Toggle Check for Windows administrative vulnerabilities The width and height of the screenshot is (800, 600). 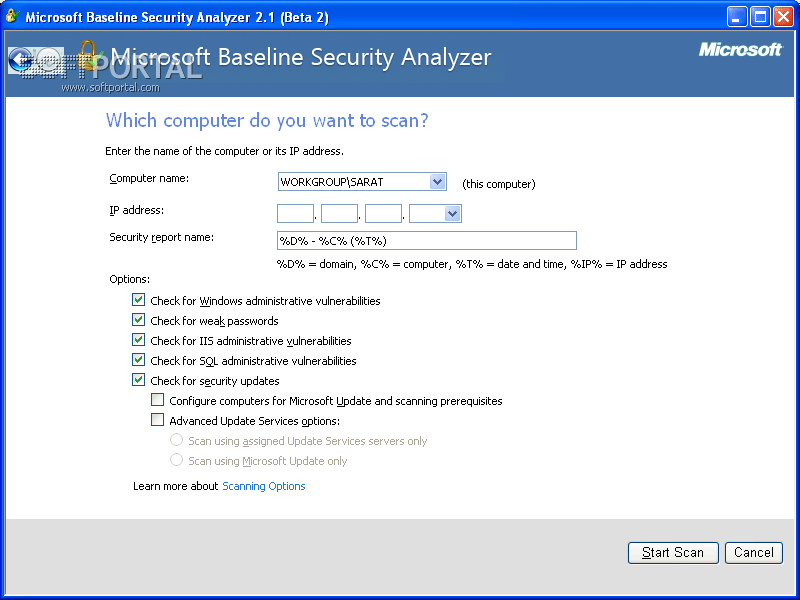click(138, 300)
